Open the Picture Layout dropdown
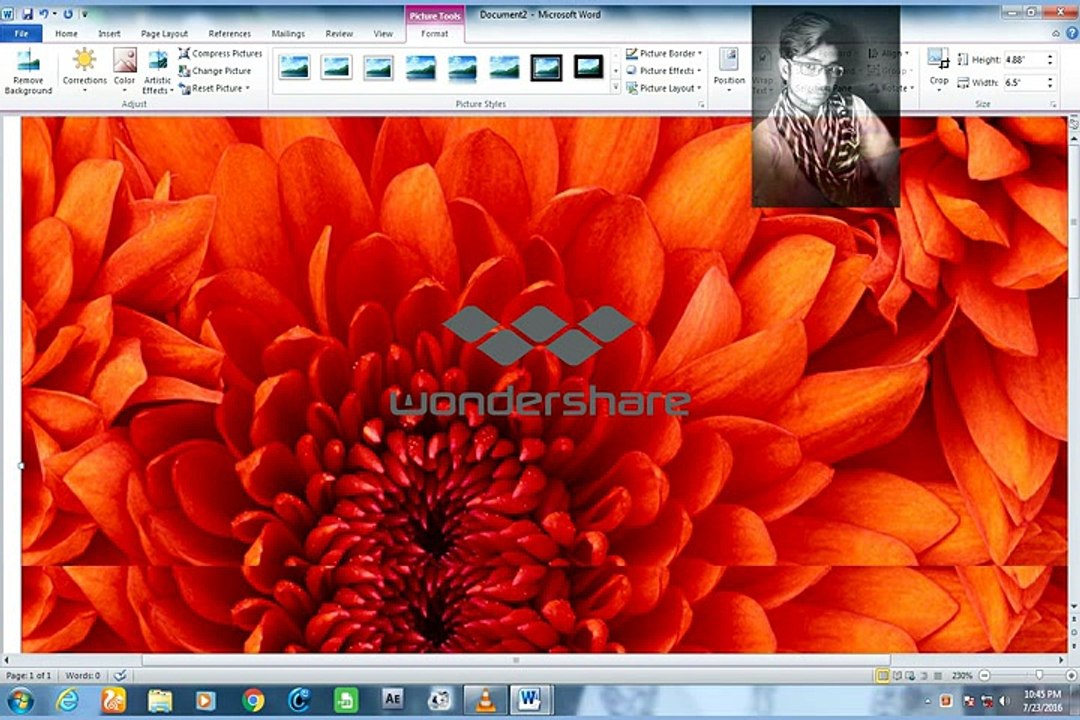Viewport: 1080px width, 720px height. [x=664, y=88]
